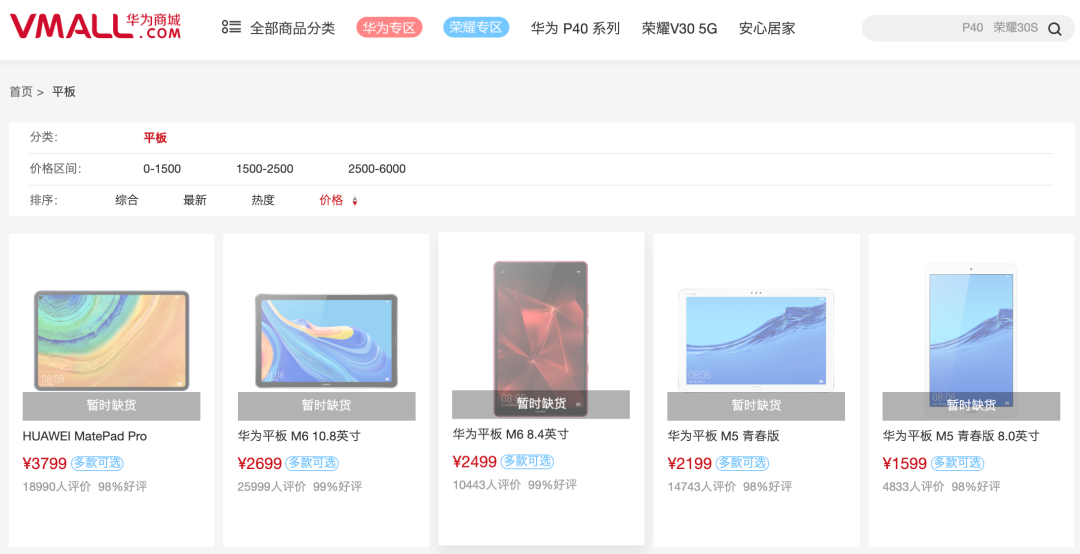Click 多款可选 tag next to ¥2499
Image resolution: width=1080 pixels, height=554 pixels.
pos(527,461)
